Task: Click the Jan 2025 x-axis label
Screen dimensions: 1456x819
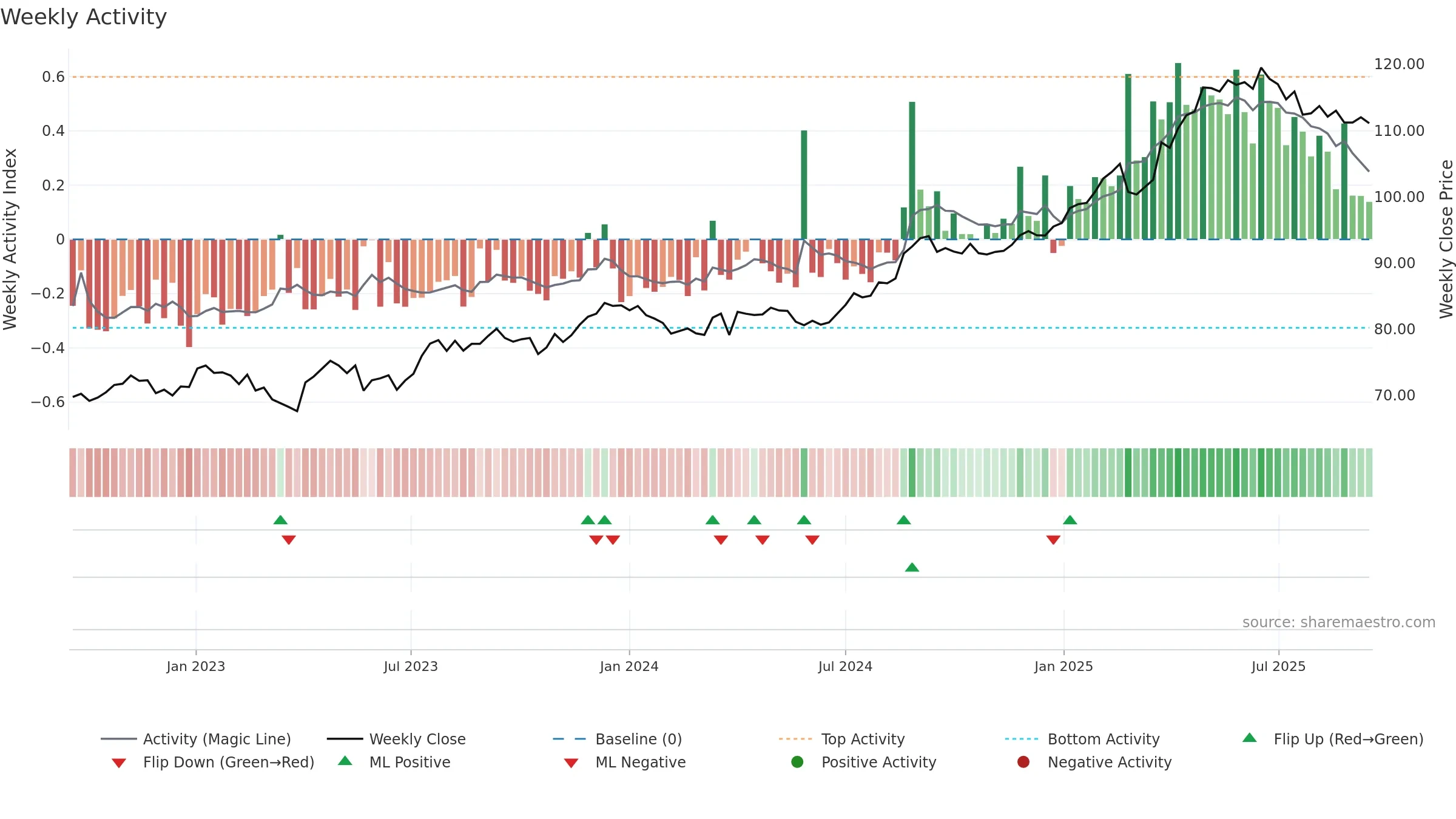Action: (x=1063, y=667)
